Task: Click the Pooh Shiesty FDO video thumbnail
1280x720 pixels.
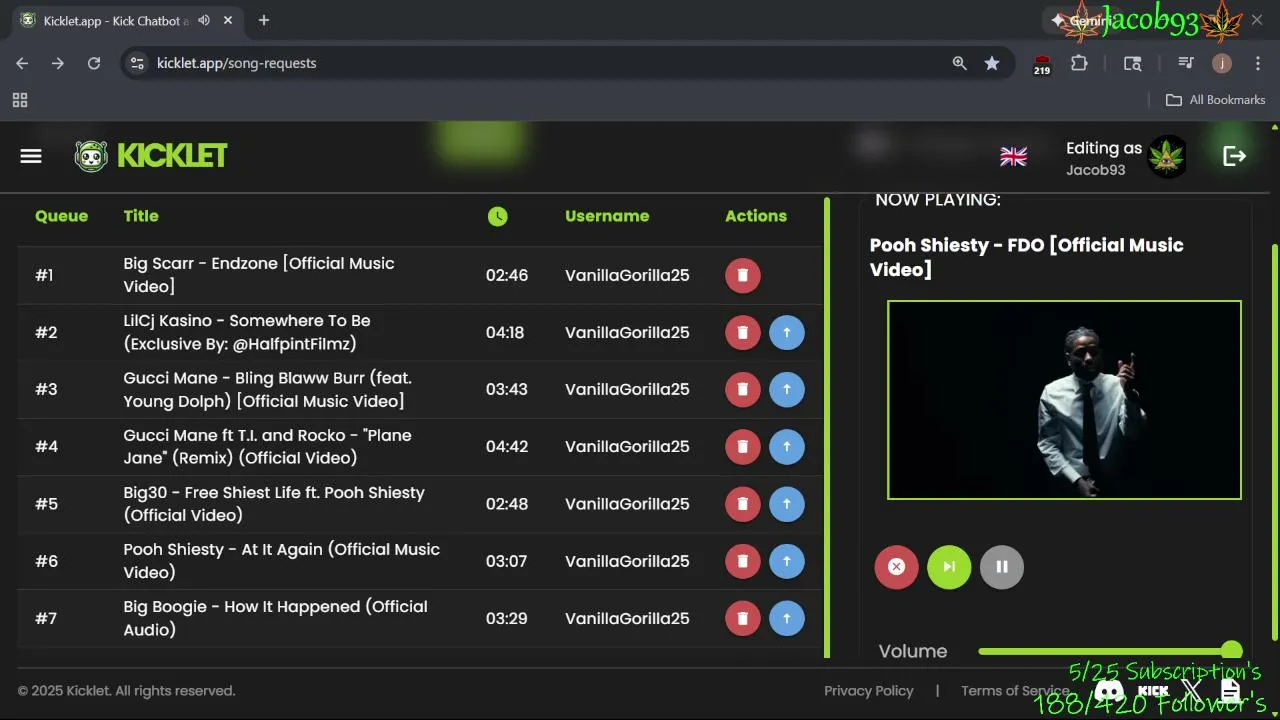Action: [x=1064, y=400]
